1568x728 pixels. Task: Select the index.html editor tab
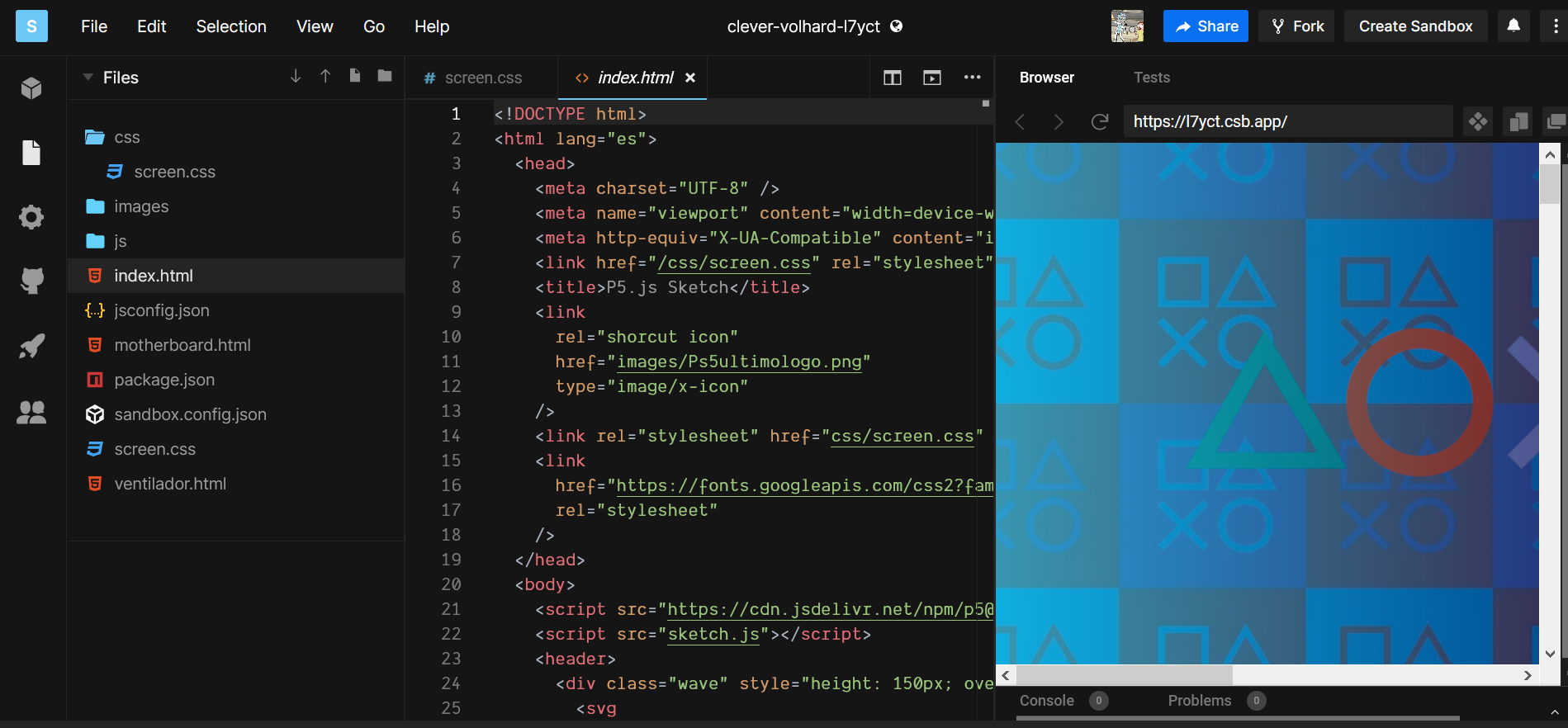click(x=632, y=78)
